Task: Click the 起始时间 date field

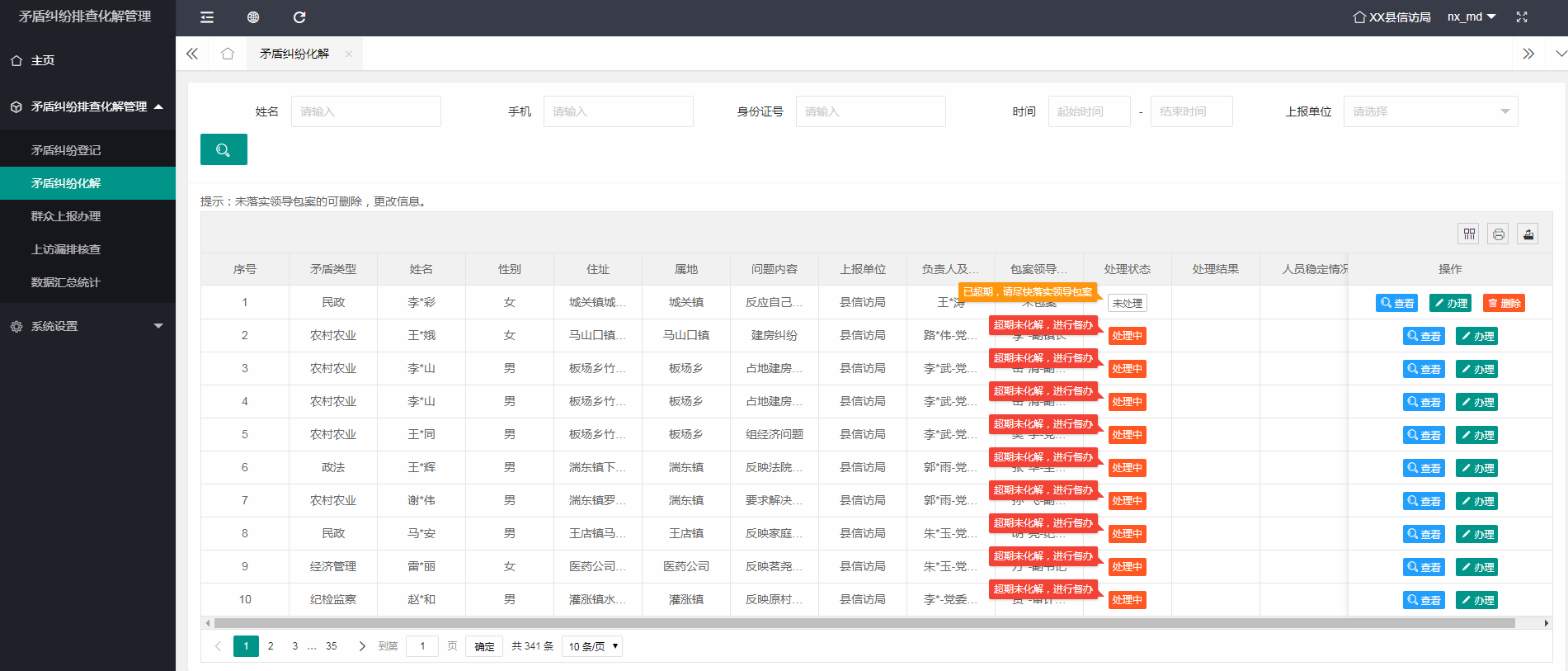Action: click(x=1090, y=111)
